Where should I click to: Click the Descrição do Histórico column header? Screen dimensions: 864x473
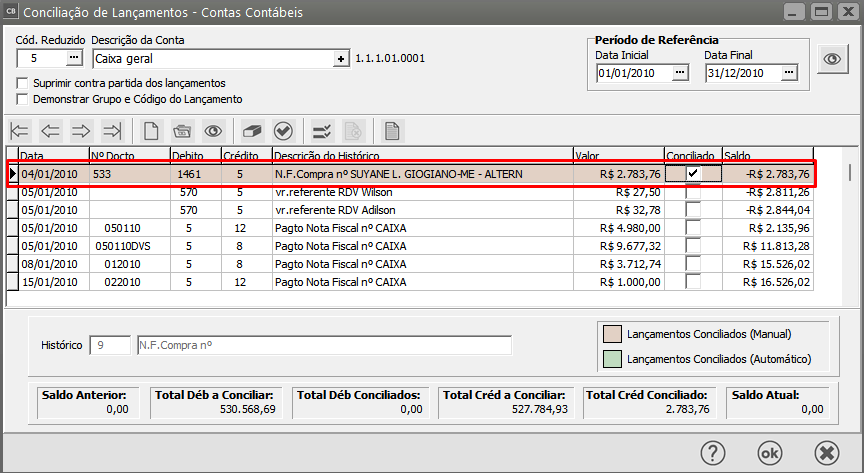422,157
